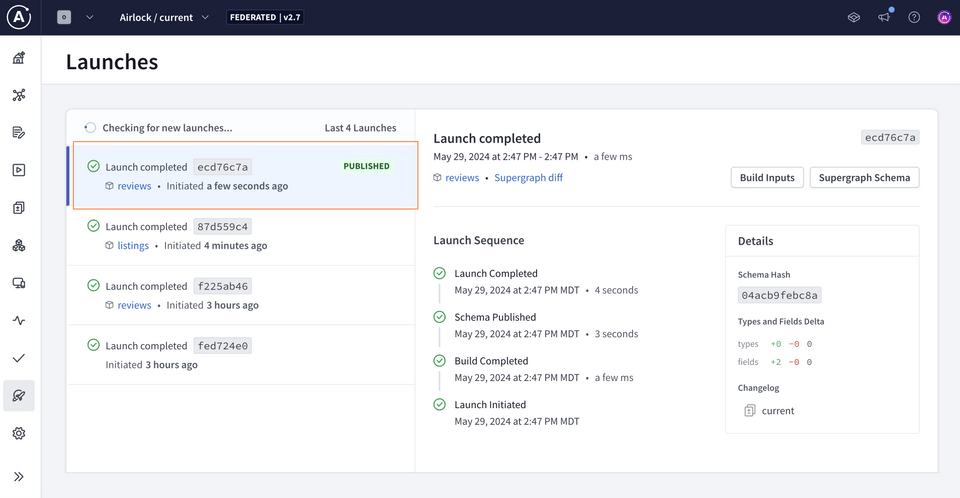Click the Build Completed step check icon

click(440, 361)
